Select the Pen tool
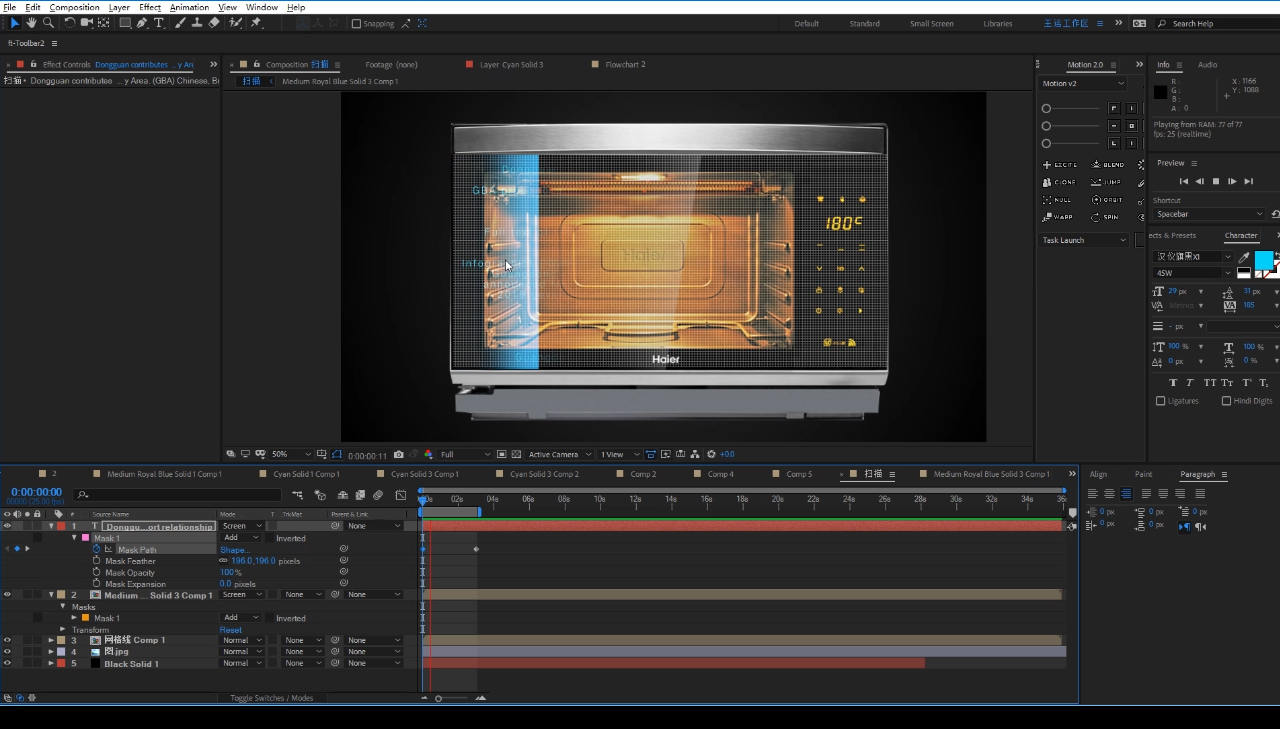Viewport: 1280px width, 729px height. 142,23
